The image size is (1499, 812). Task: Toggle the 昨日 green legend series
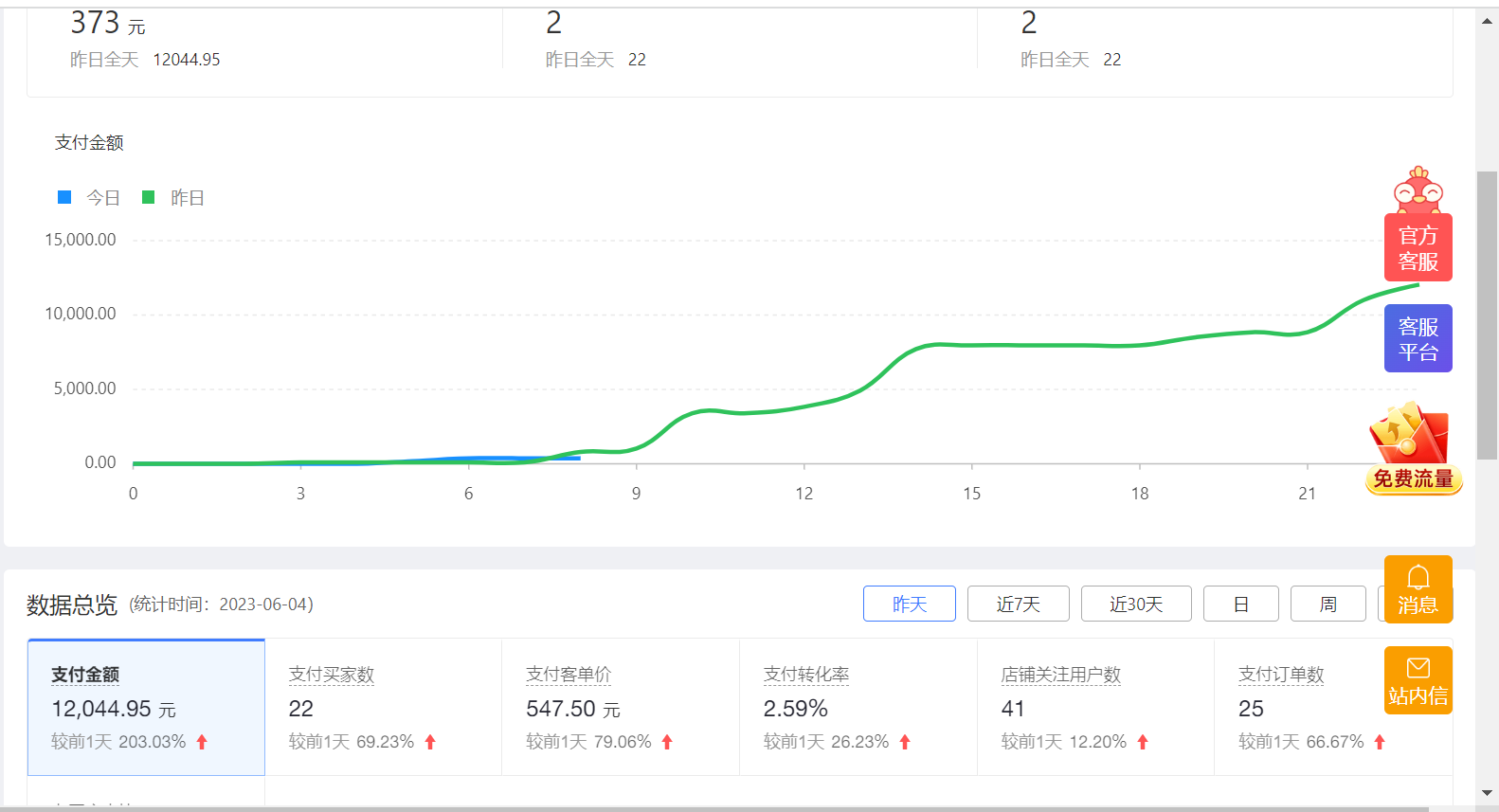(173, 198)
